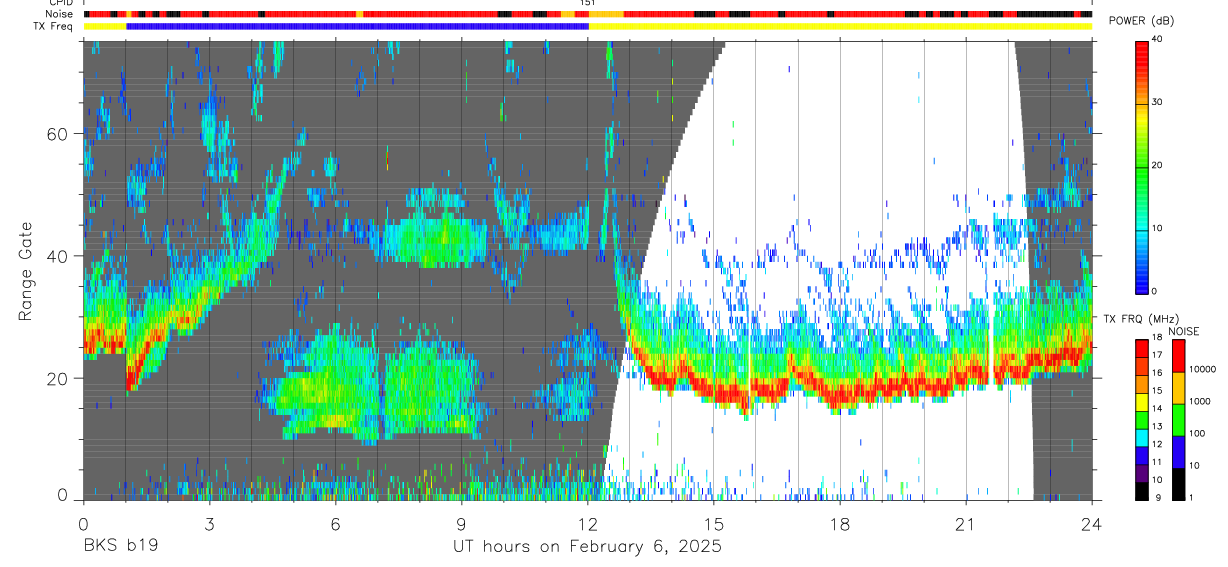Click the long yellow segment of TX Freq bar after 12 UT
1228x567 pixels.
[x=840, y=26]
